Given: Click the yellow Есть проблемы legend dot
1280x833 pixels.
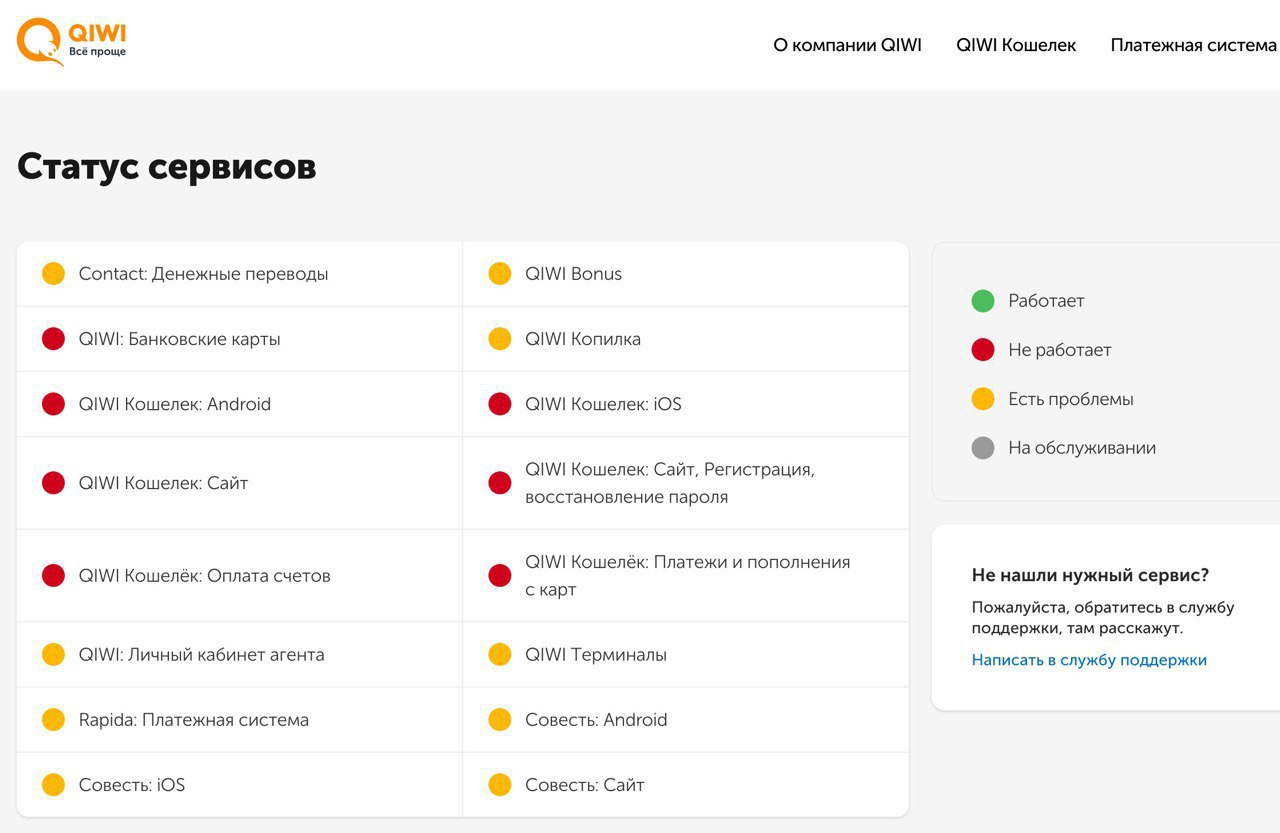Looking at the screenshot, I should 983,399.
